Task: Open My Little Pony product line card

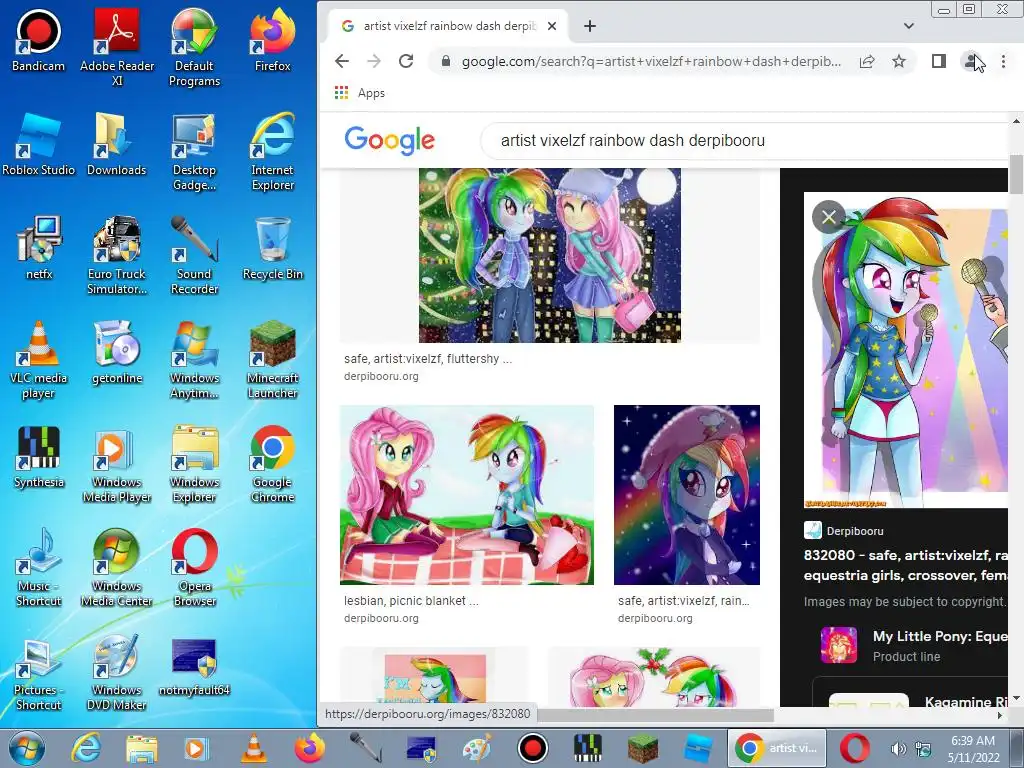Action: point(914,645)
